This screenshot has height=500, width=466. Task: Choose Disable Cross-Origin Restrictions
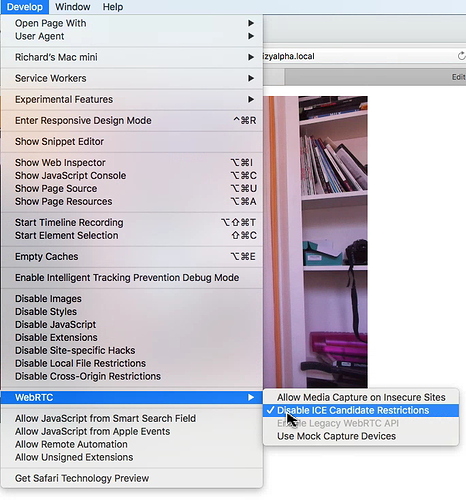132,376
